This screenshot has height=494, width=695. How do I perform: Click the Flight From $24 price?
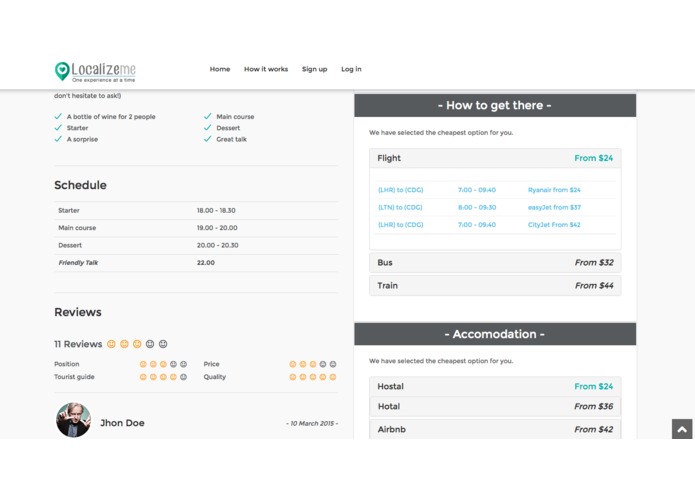tap(593, 158)
